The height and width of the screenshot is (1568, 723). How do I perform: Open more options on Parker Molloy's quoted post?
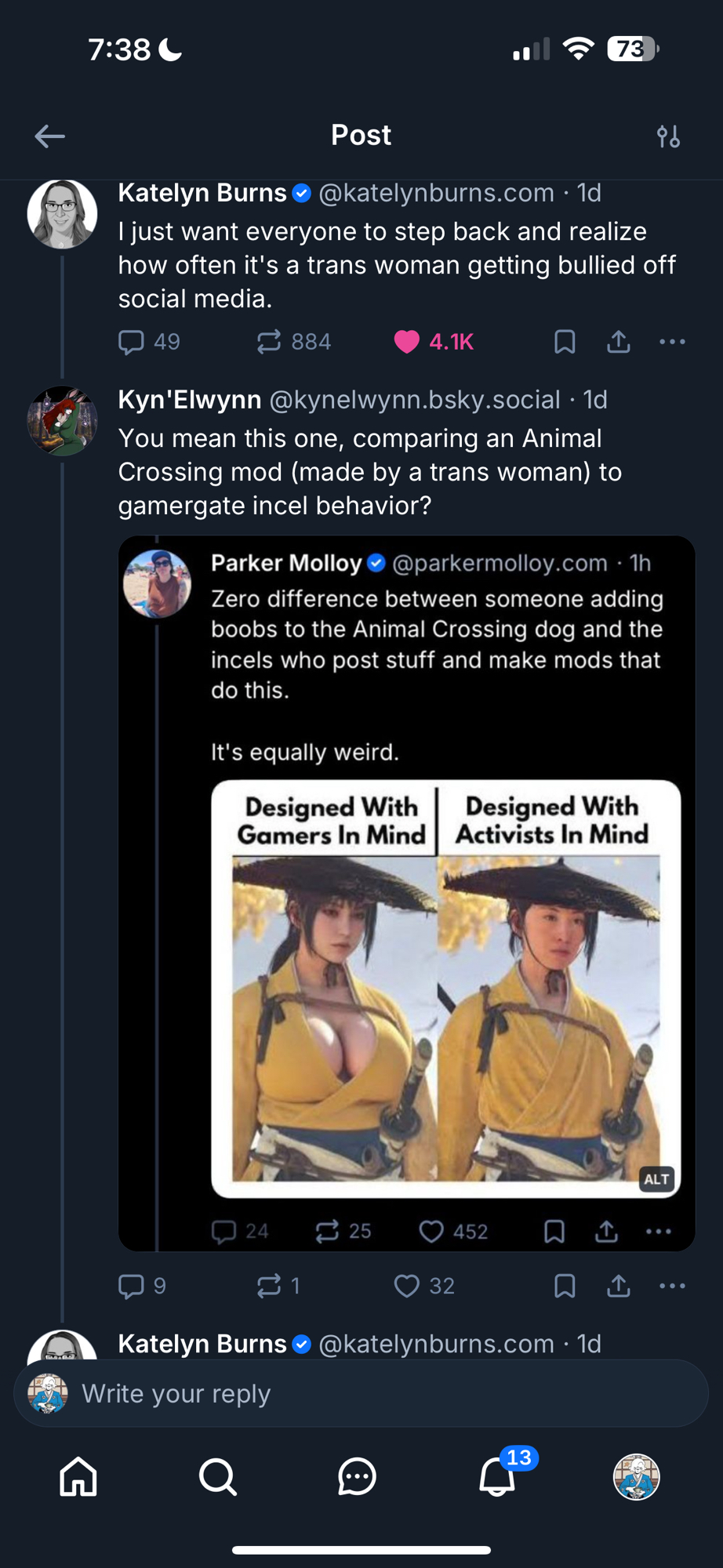coord(658,1232)
